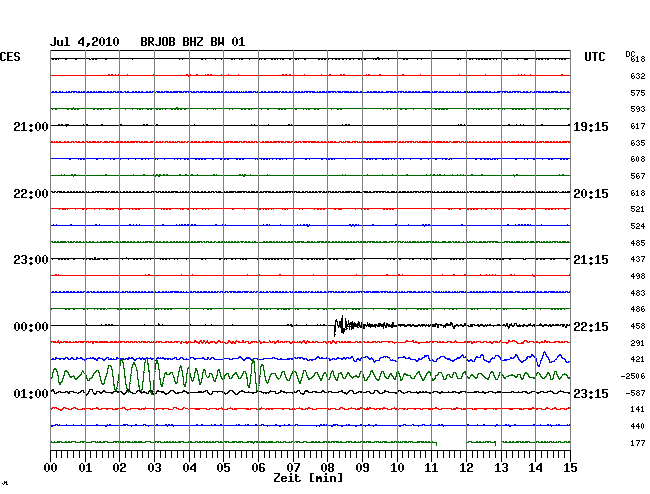The image size is (650, 494).
Task: Click the local time label '22:00'
Action: [31, 194]
